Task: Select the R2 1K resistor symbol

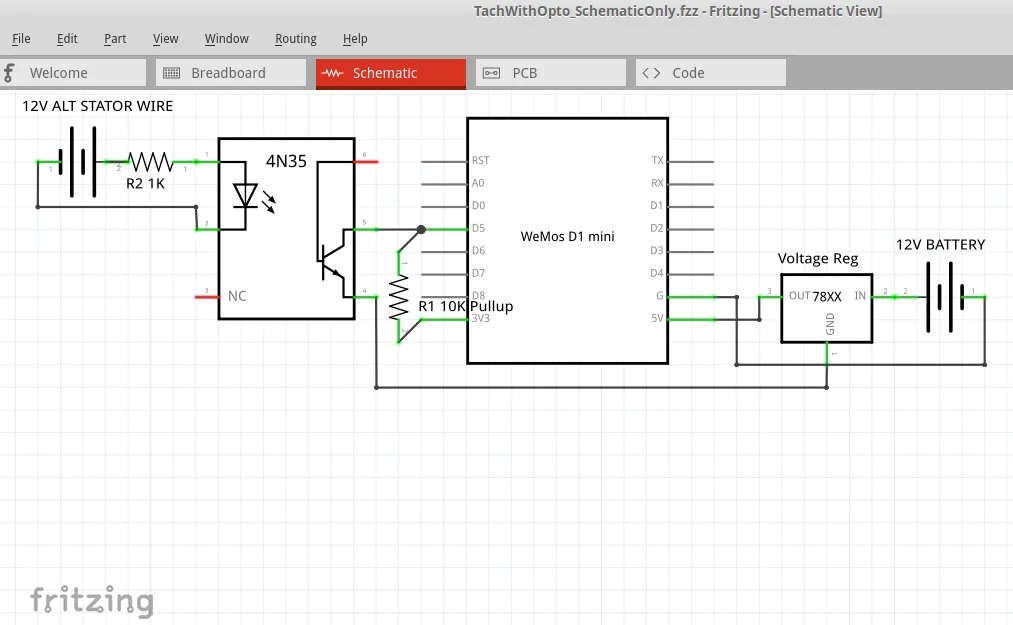Action: (150, 161)
